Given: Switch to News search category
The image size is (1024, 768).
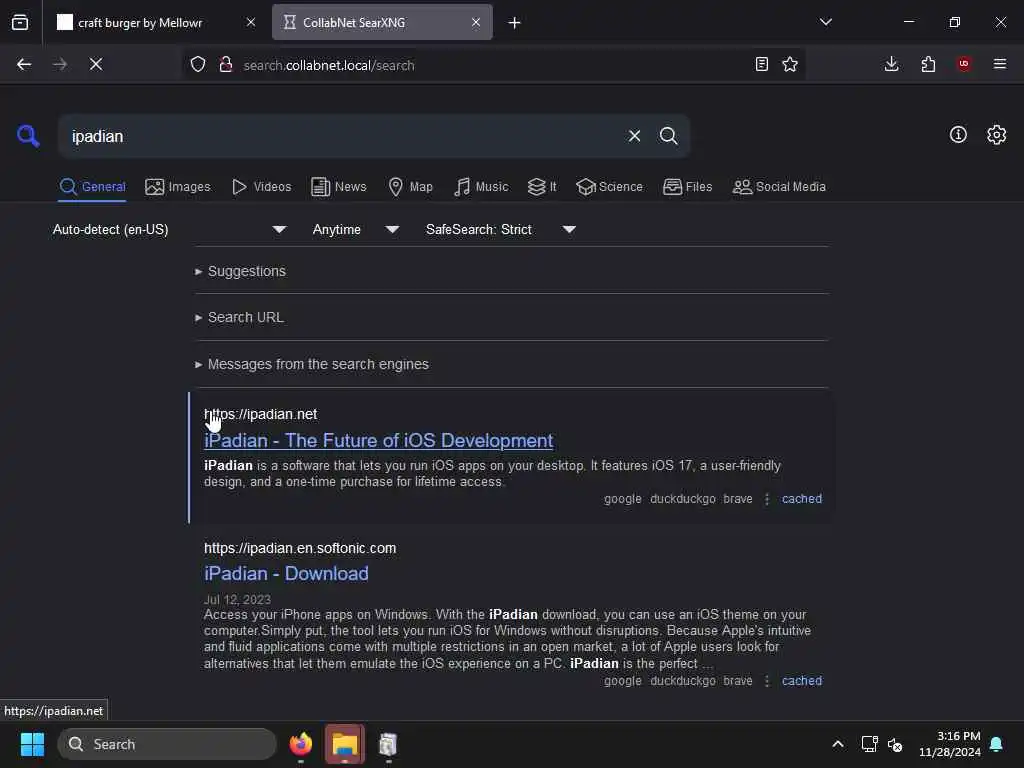Looking at the screenshot, I should tap(339, 187).
